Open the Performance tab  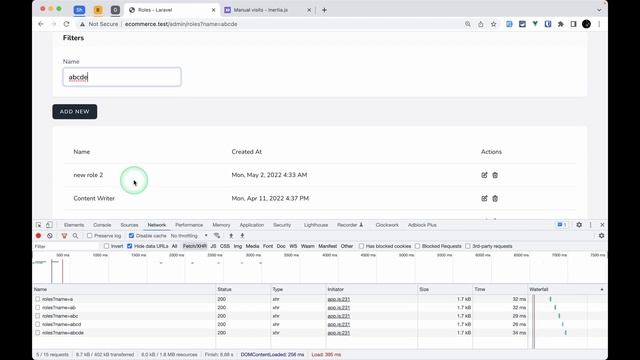pyautogui.click(x=189, y=225)
